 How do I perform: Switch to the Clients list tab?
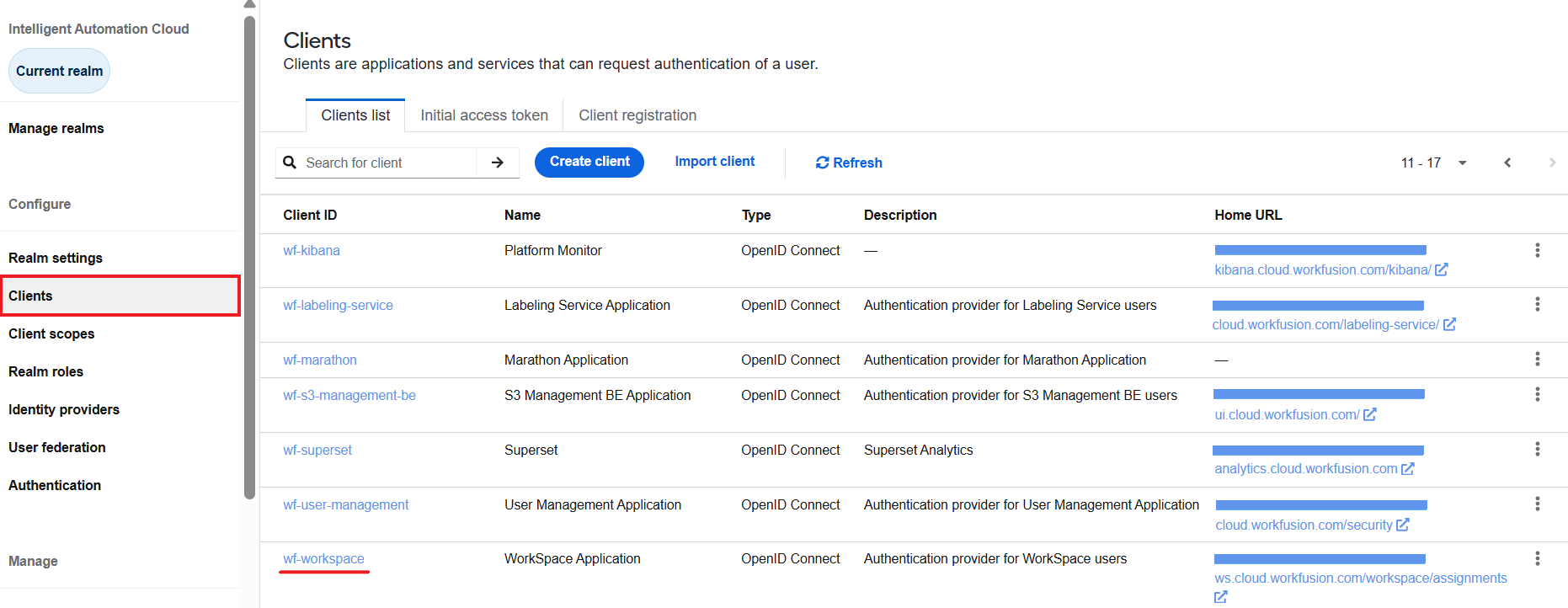(x=355, y=115)
